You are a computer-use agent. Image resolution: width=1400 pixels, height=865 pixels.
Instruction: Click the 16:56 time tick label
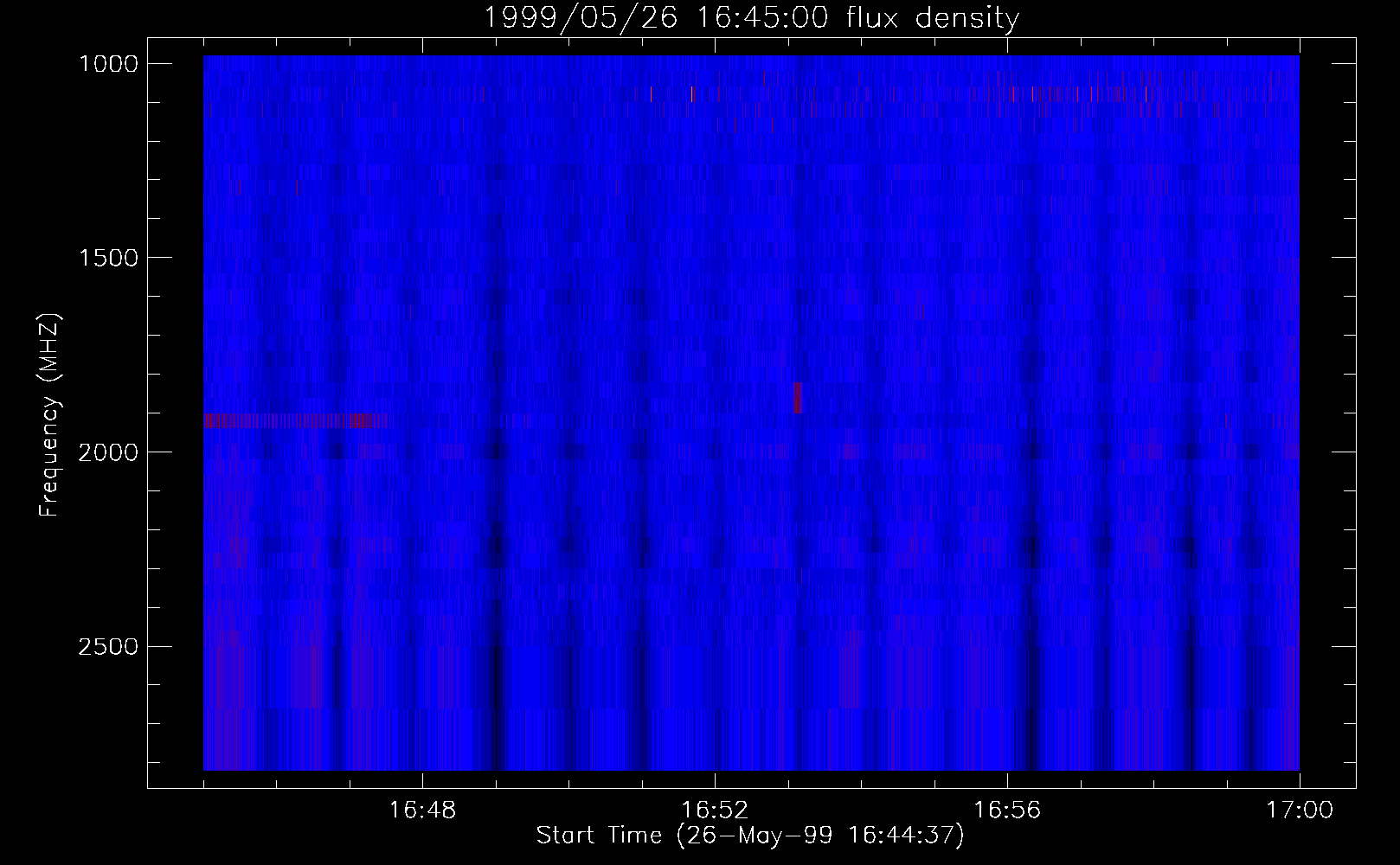tap(1007, 811)
